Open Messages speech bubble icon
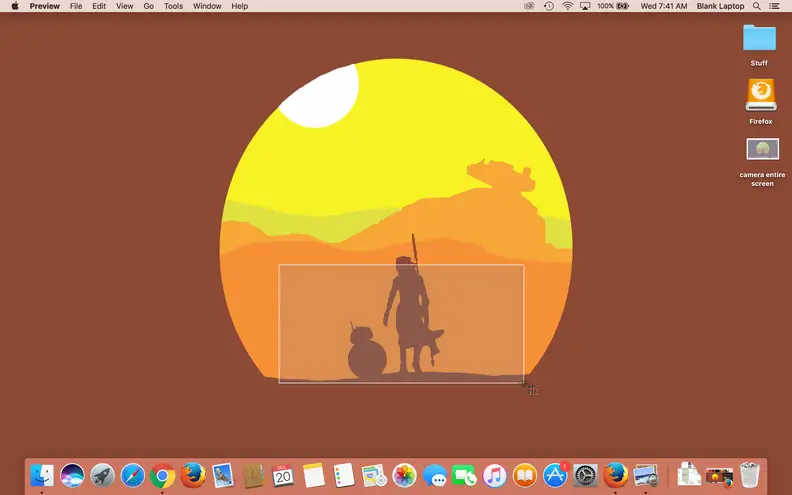 pyautogui.click(x=434, y=475)
